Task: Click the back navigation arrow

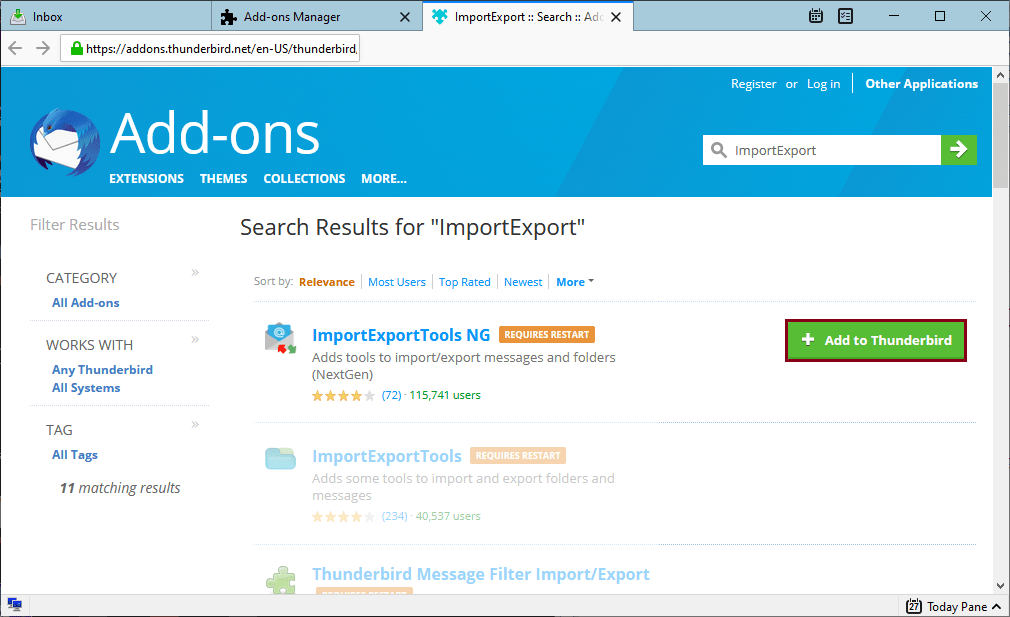Action: click(x=15, y=48)
